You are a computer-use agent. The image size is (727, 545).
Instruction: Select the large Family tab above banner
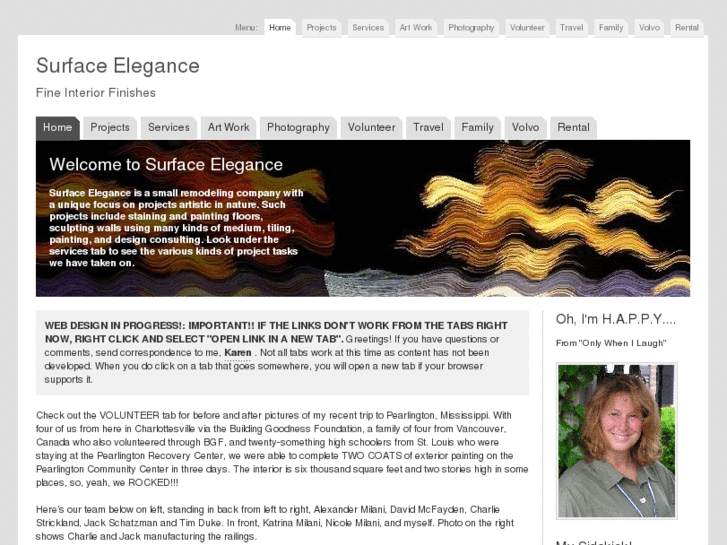[x=478, y=128]
